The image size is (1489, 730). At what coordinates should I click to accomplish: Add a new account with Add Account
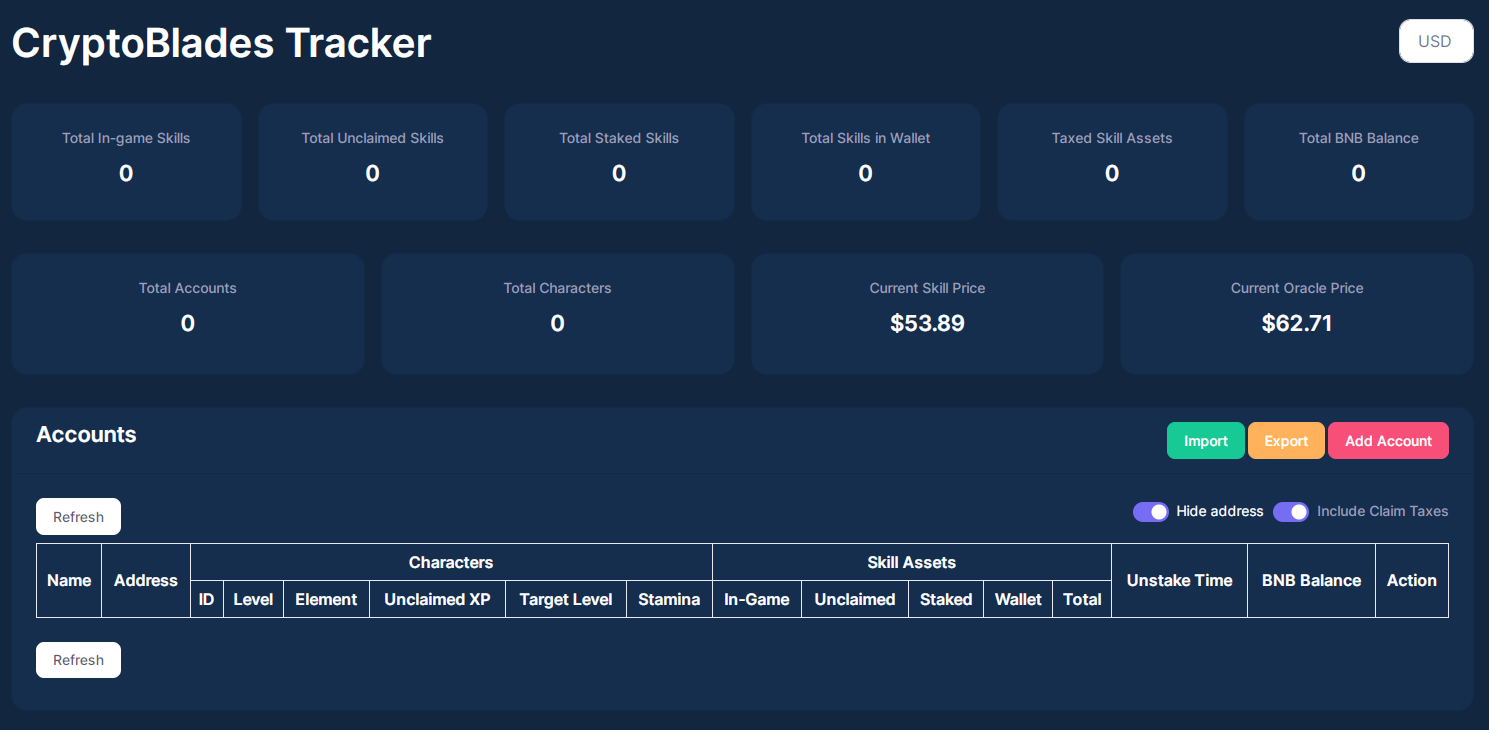tap(1388, 441)
